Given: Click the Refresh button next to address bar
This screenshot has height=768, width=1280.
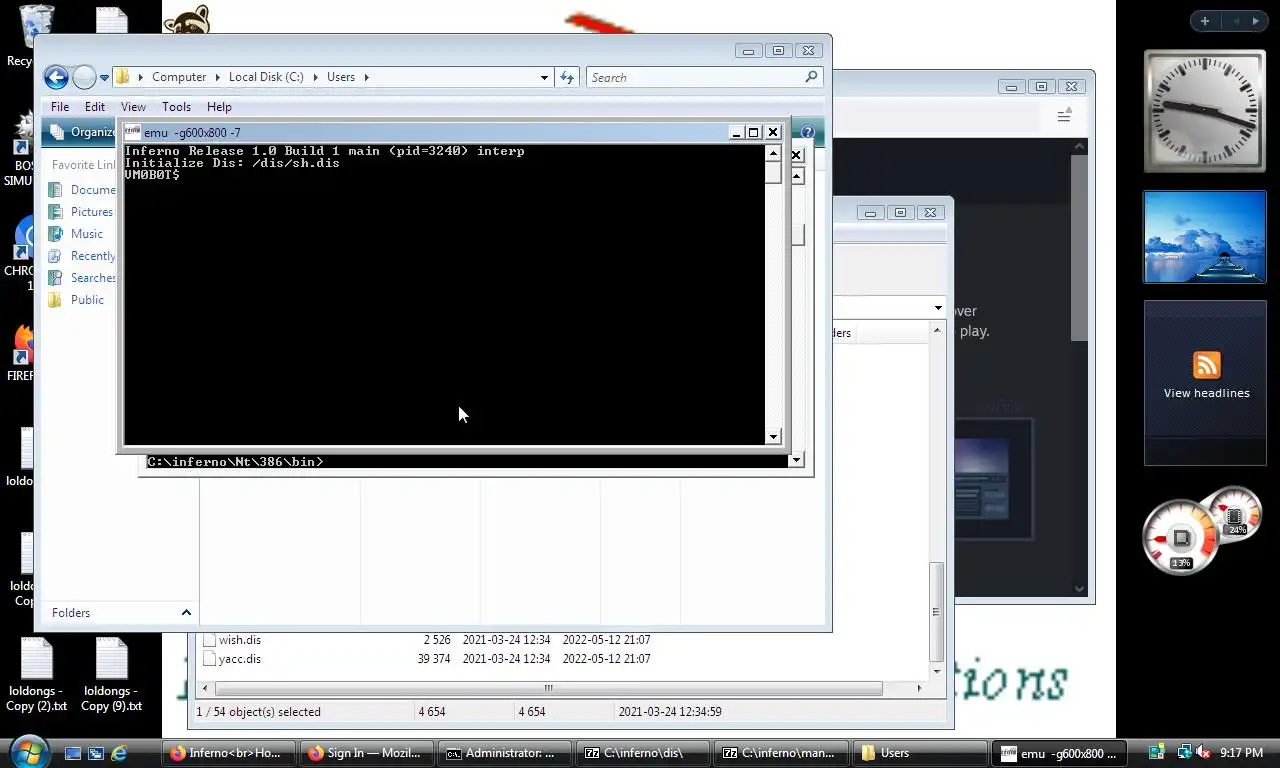Looking at the screenshot, I should [567, 77].
